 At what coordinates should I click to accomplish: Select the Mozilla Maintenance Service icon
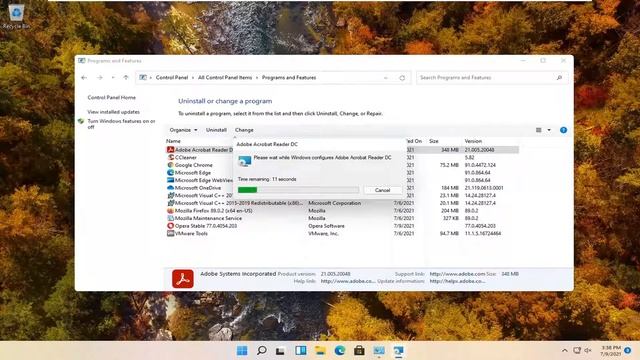[x=170, y=218]
